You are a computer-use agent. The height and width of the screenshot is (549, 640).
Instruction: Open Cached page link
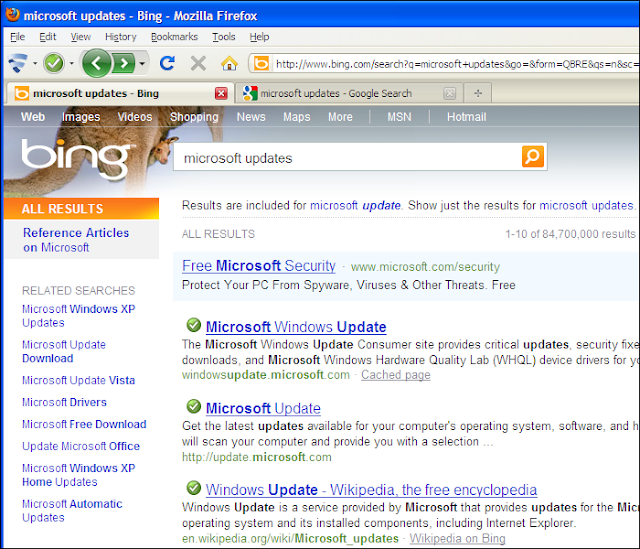pyautogui.click(x=396, y=375)
